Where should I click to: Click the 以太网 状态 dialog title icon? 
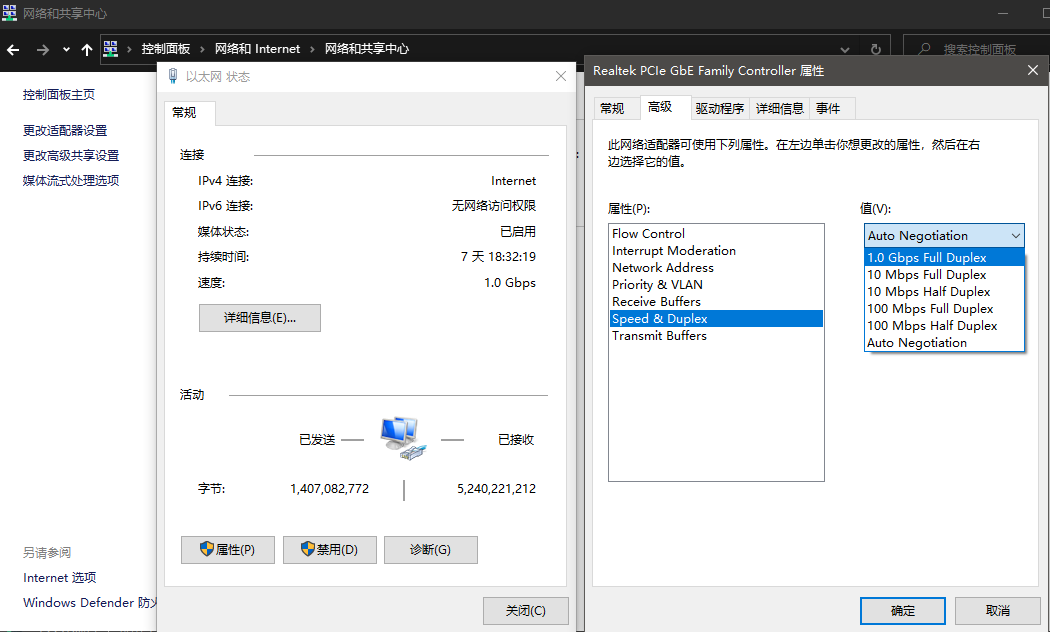pos(173,76)
